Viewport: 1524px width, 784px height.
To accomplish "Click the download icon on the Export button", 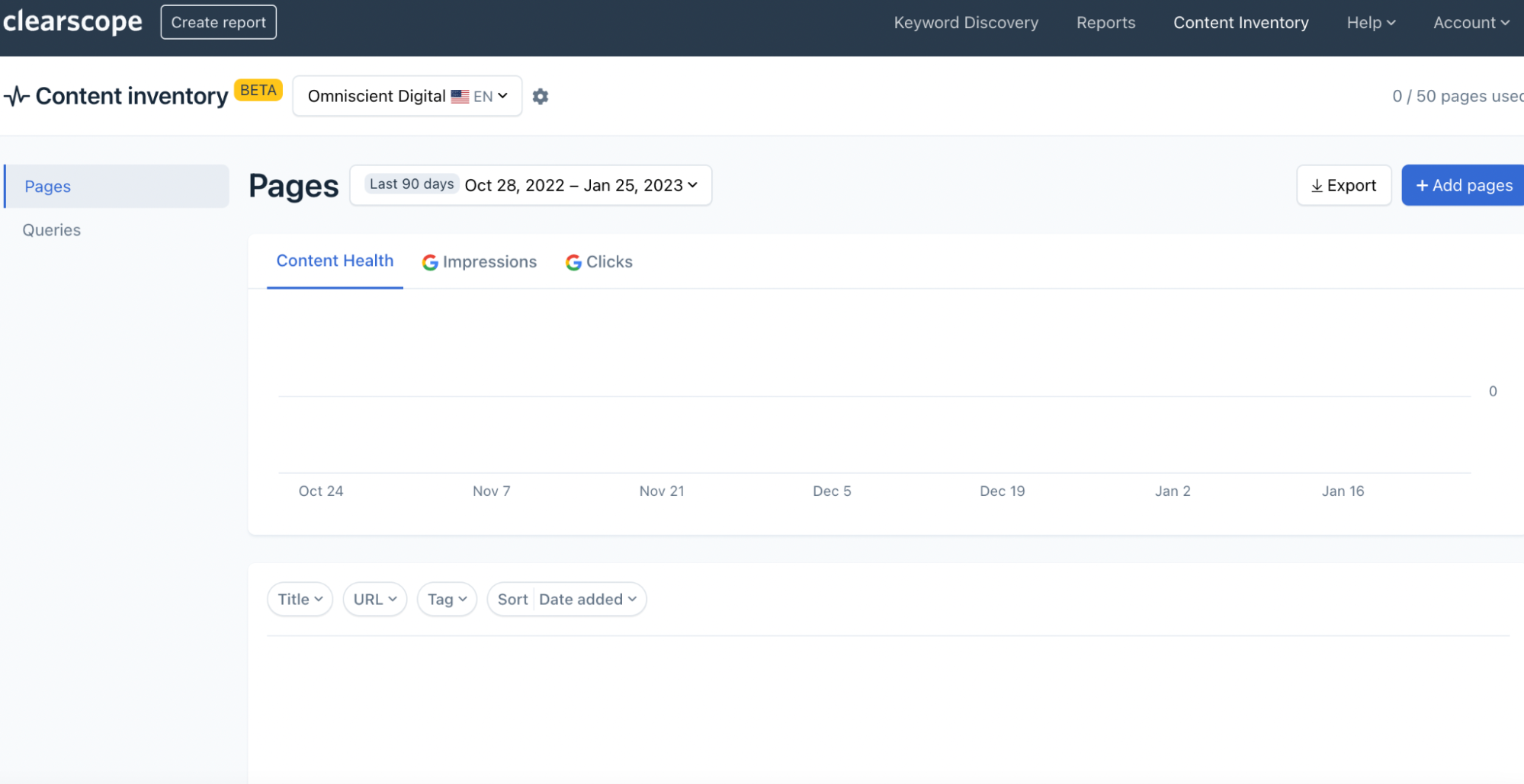I will tap(1317, 185).
